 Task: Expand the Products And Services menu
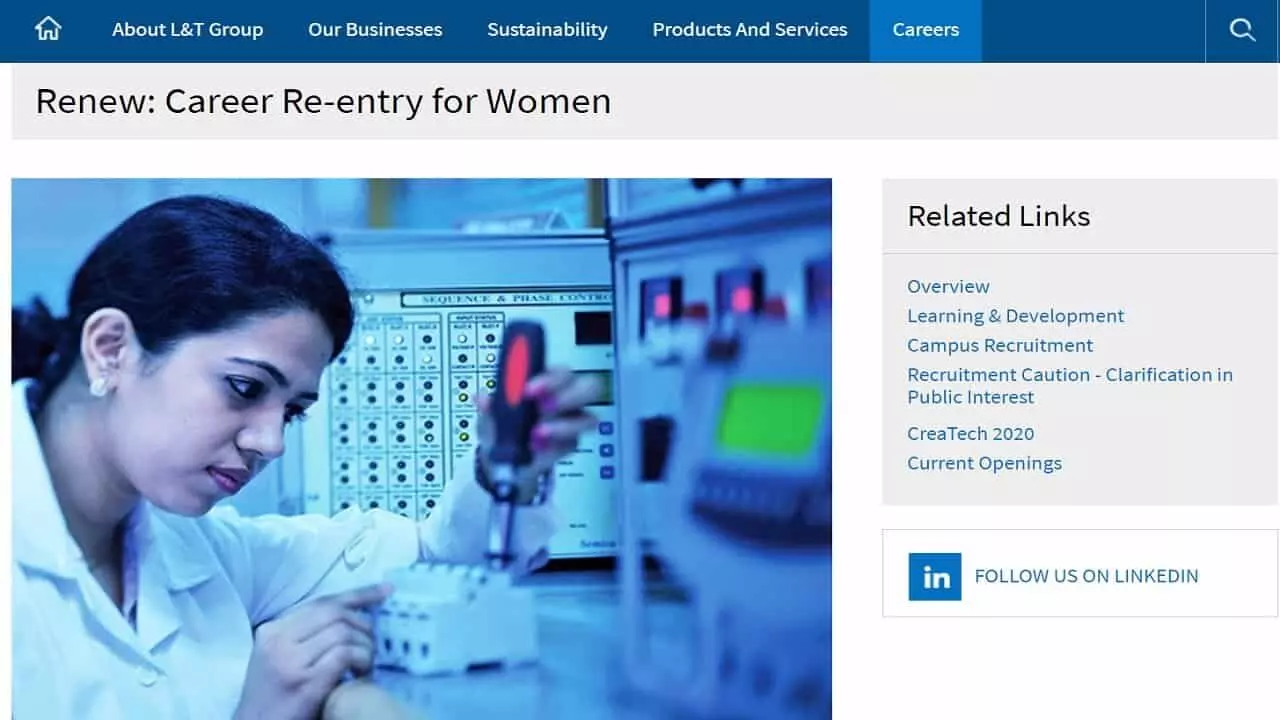749,30
